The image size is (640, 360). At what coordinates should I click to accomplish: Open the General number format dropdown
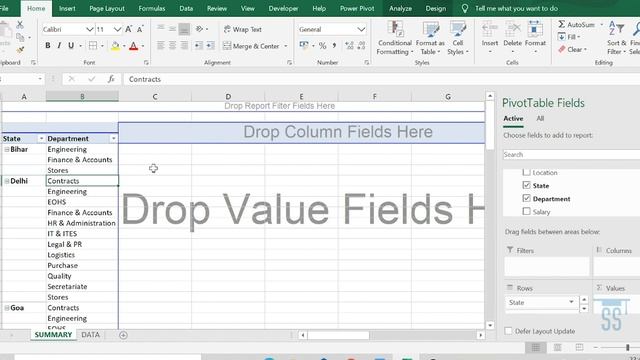click(x=361, y=29)
